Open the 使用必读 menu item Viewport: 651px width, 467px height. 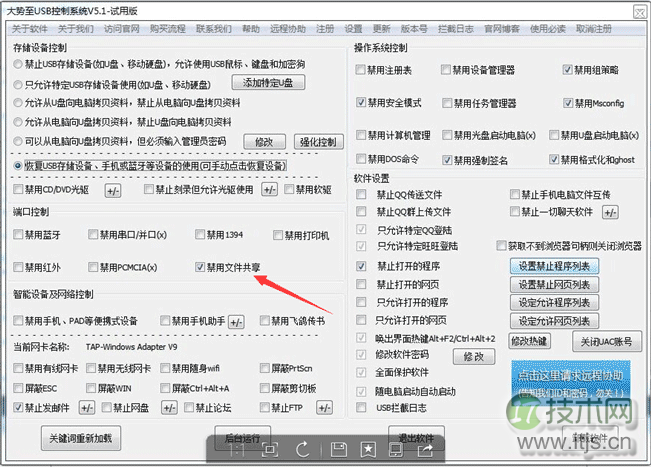547,29
